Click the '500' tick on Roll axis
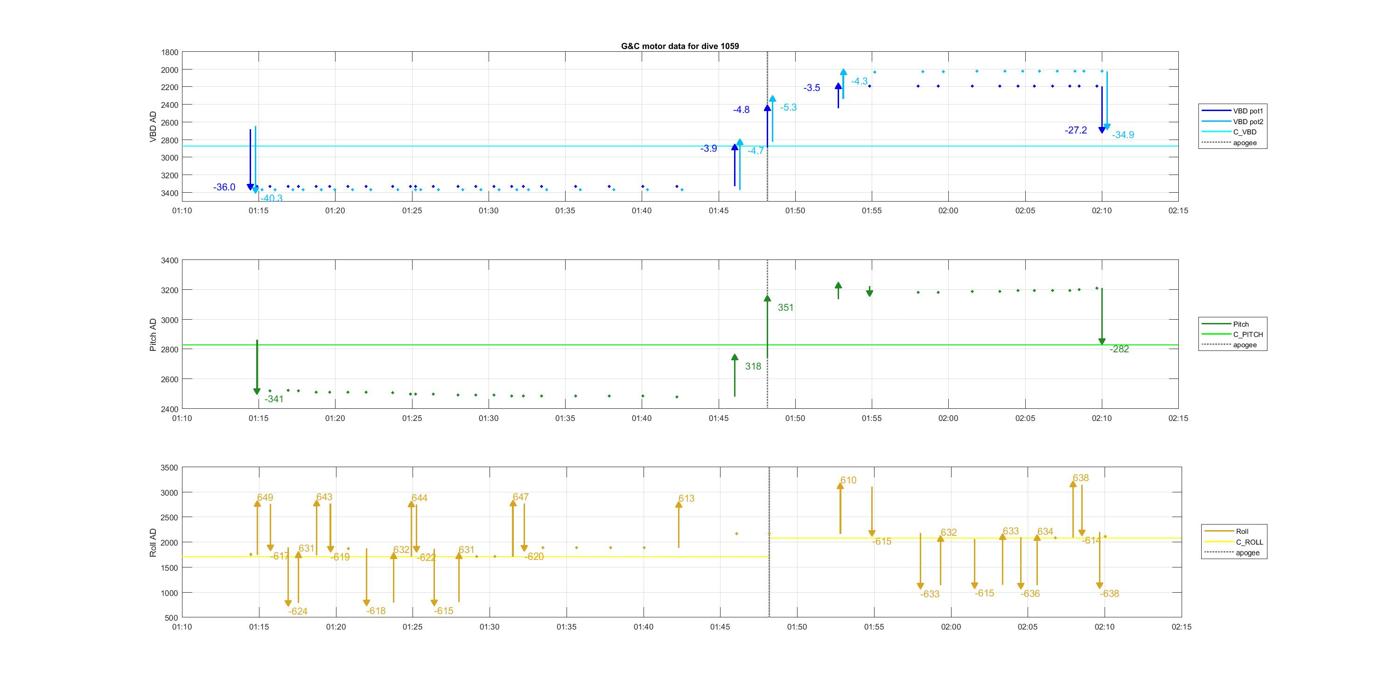The height and width of the screenshot is (693, 1400). coord(172,618)
